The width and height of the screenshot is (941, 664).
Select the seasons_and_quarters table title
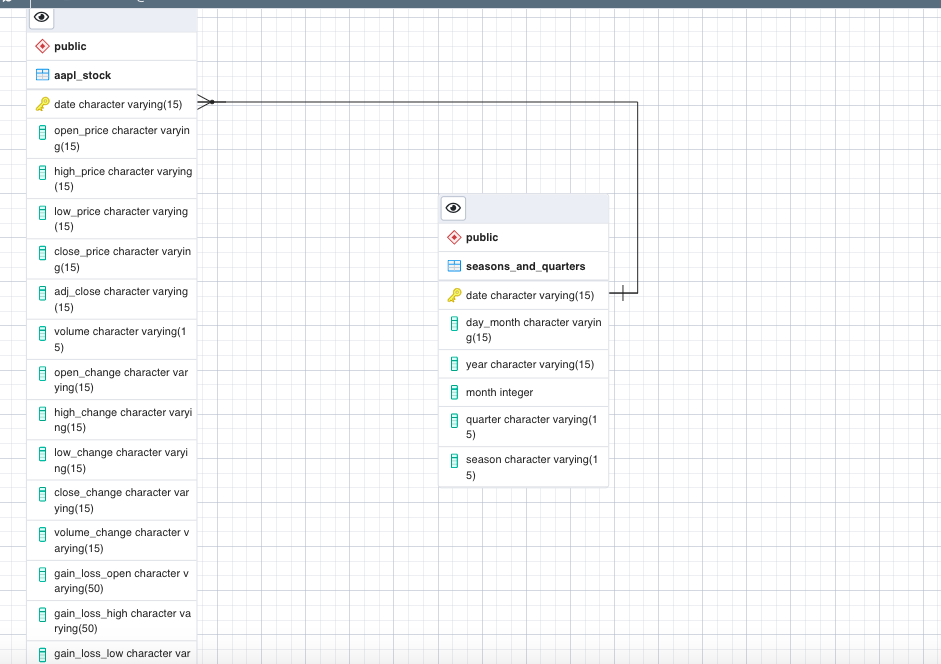click(525, 266)
